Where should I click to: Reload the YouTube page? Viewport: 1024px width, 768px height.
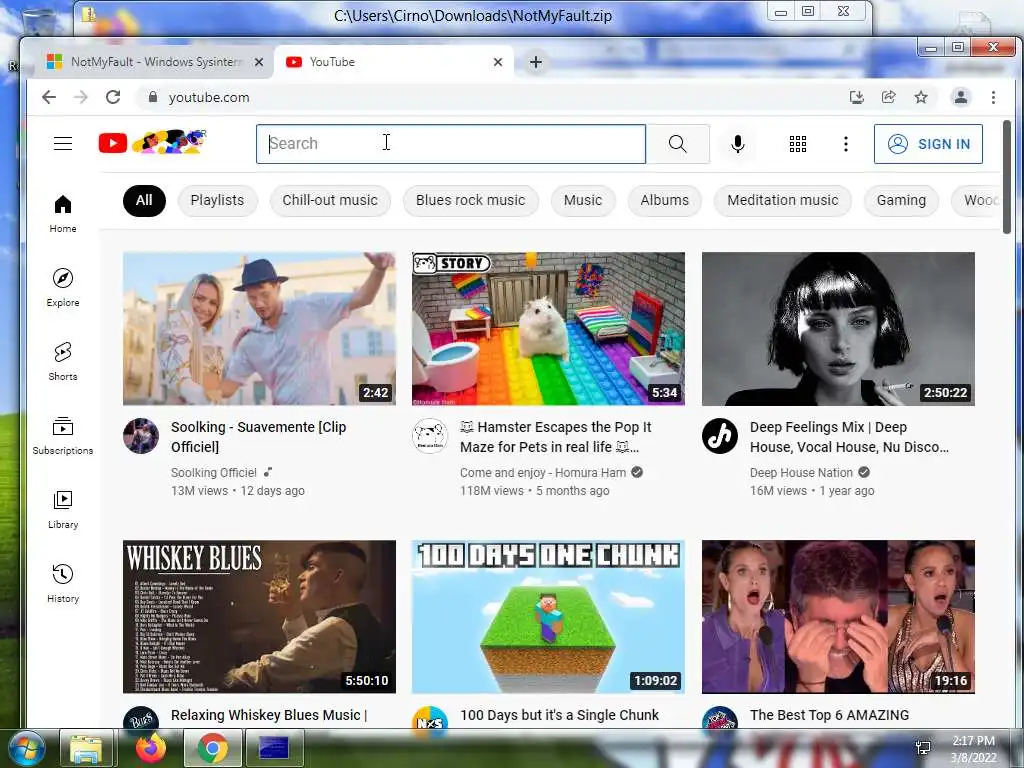[113, 97]
